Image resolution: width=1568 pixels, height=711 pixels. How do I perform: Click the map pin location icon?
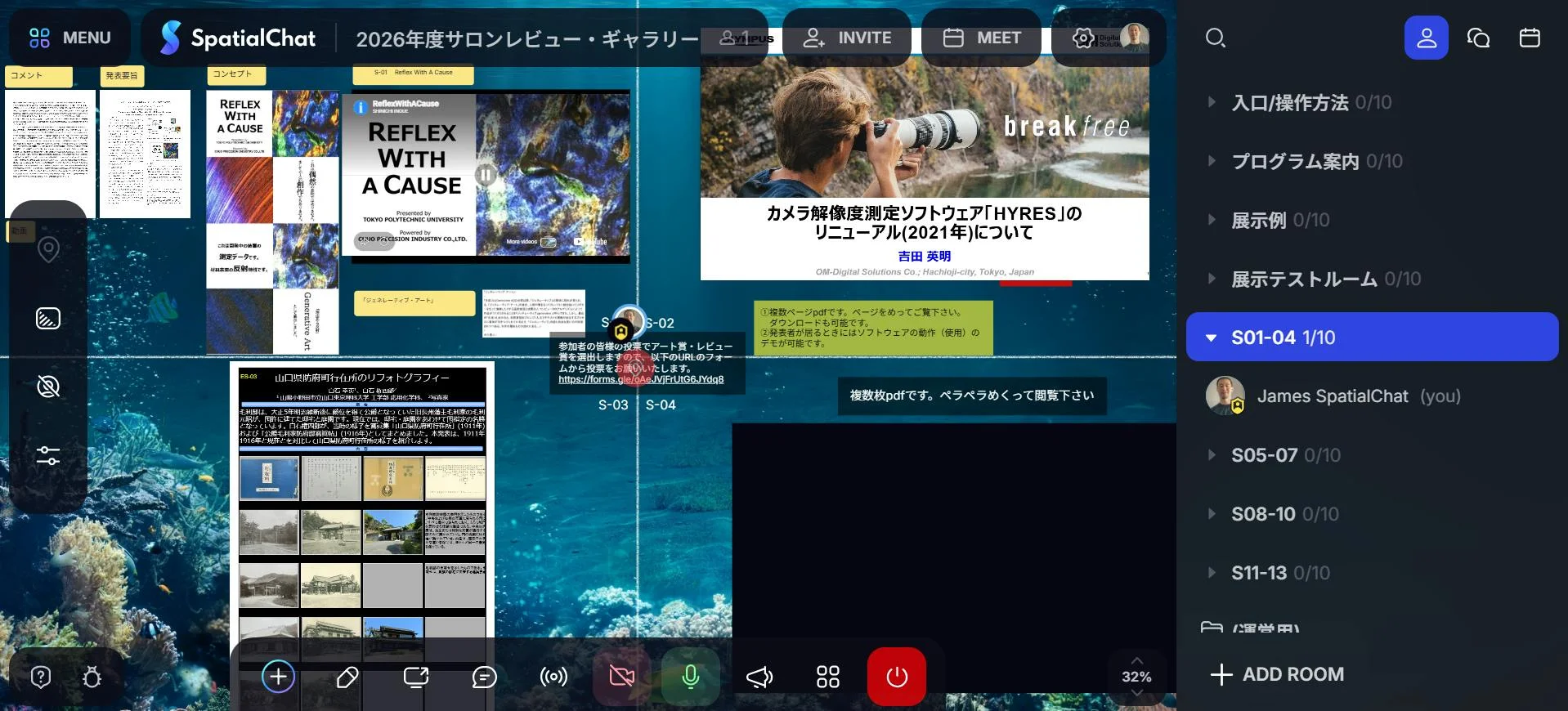pos(48,249)
